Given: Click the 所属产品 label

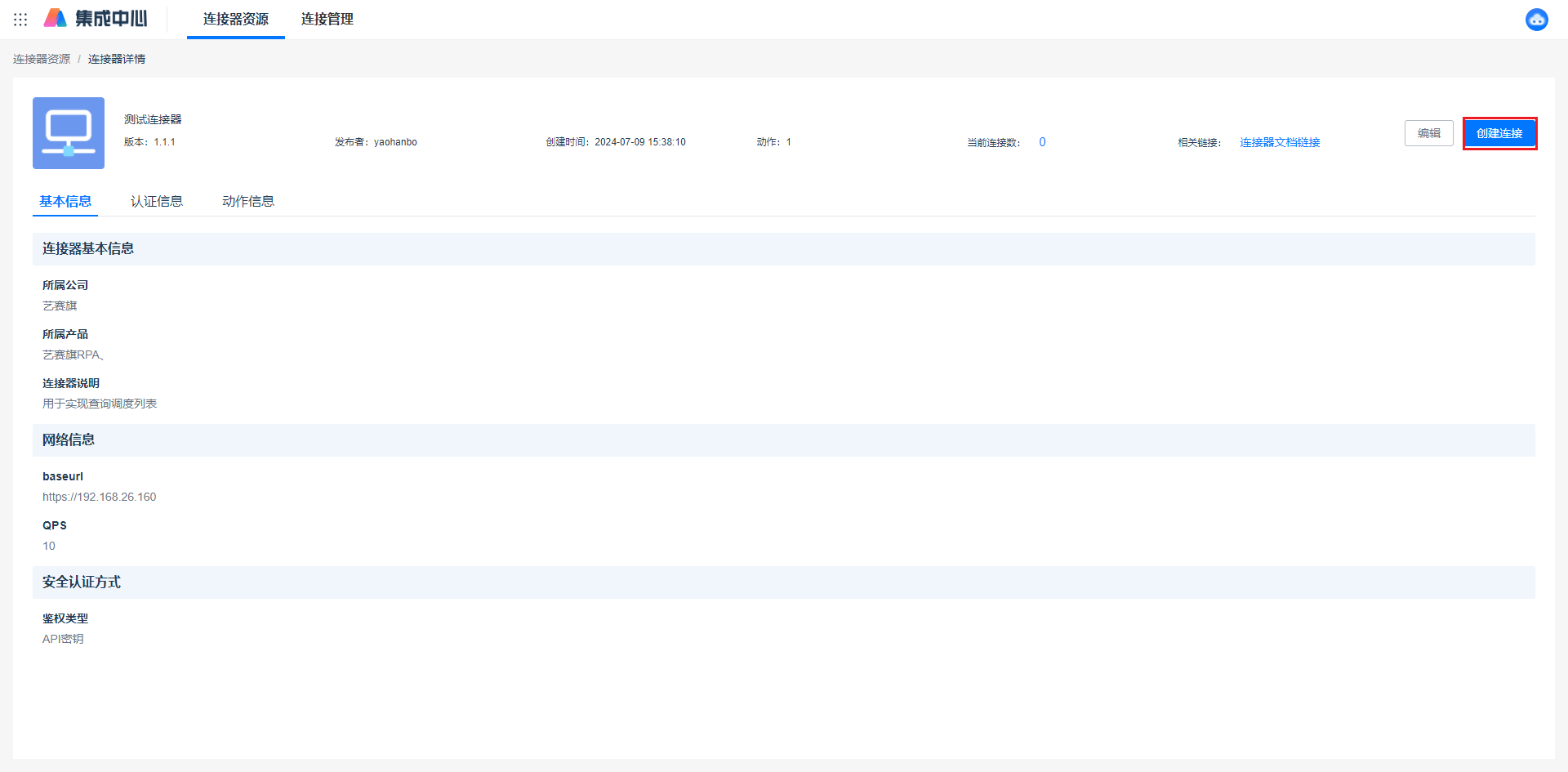Looking at the screenshot, I should click(65, 334).
